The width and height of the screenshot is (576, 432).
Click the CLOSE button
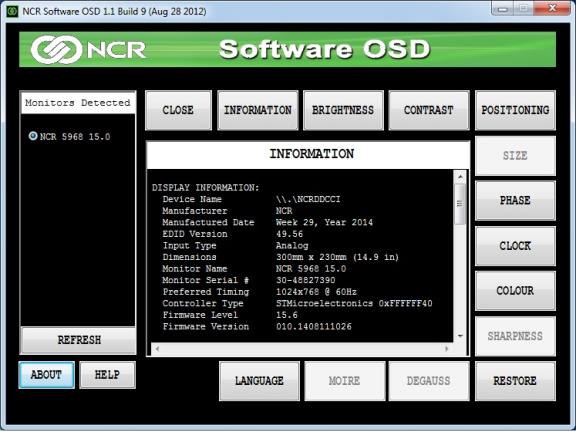coord(179,110)
